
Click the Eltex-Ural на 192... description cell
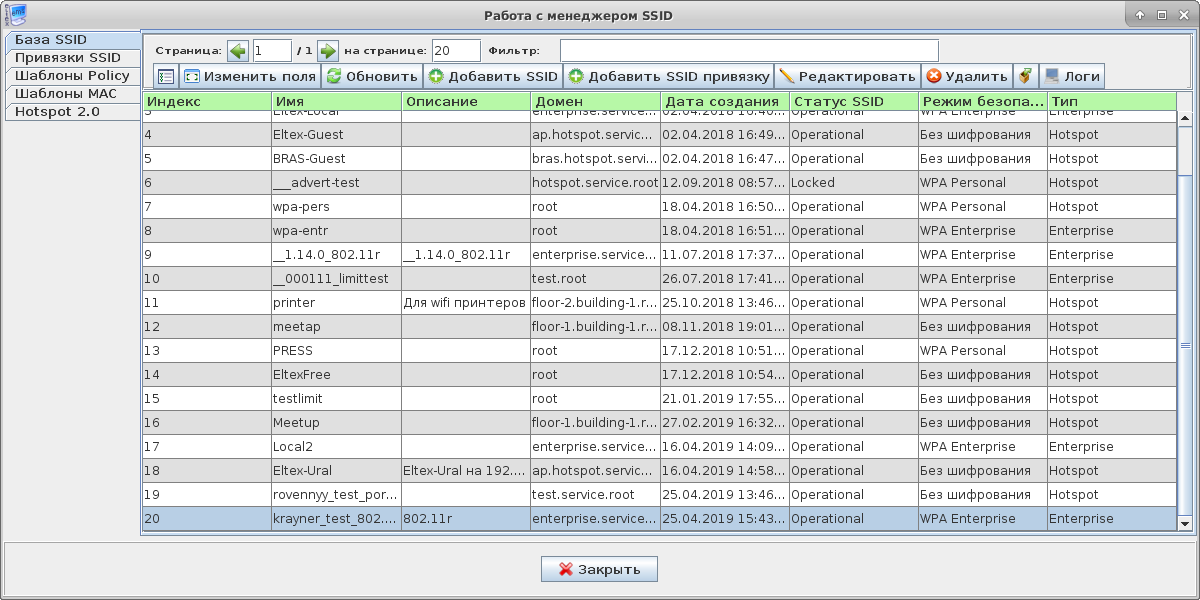pyautogui.click(x=466, y=471)
